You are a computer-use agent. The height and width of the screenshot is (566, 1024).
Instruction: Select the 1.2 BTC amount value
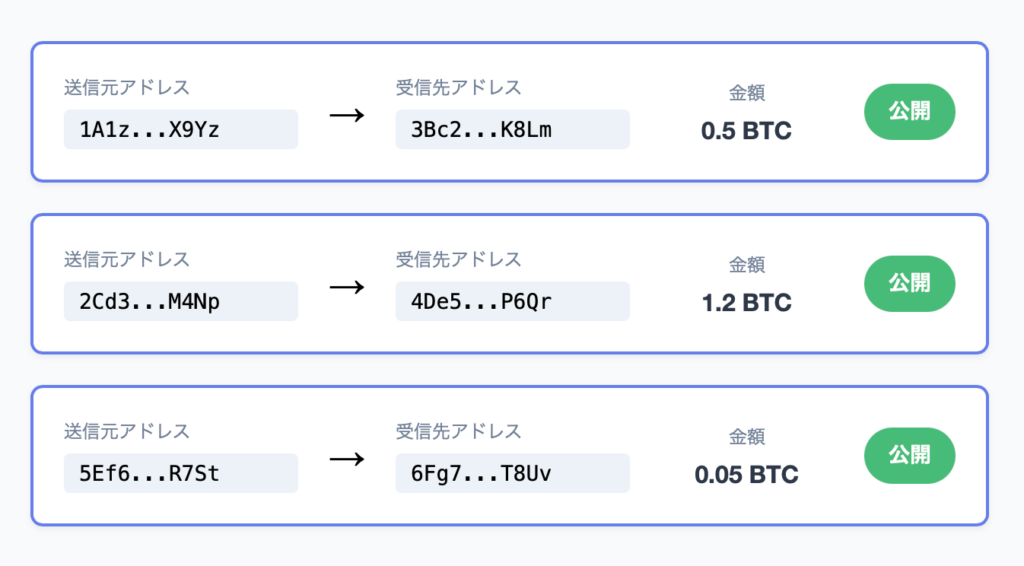click(746, 303)
